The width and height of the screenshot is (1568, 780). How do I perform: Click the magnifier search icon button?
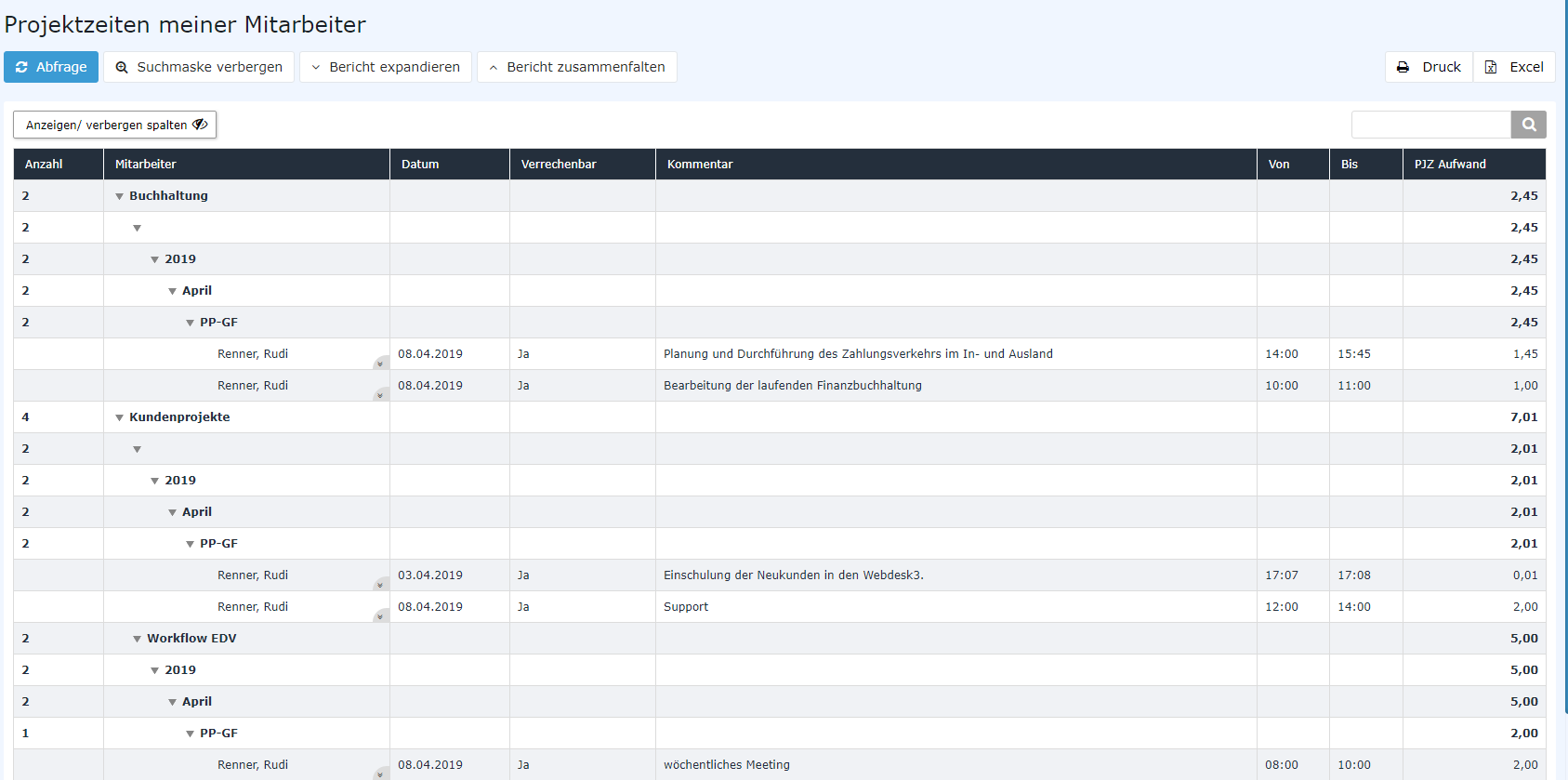click(x=1529, y=125)
